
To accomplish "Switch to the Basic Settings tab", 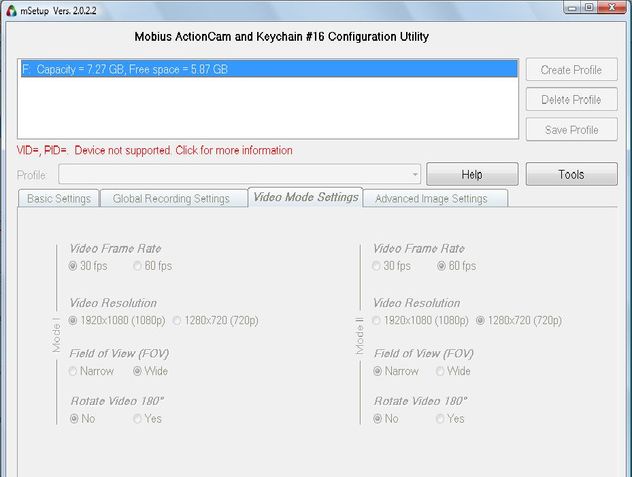I will [59, 198].
